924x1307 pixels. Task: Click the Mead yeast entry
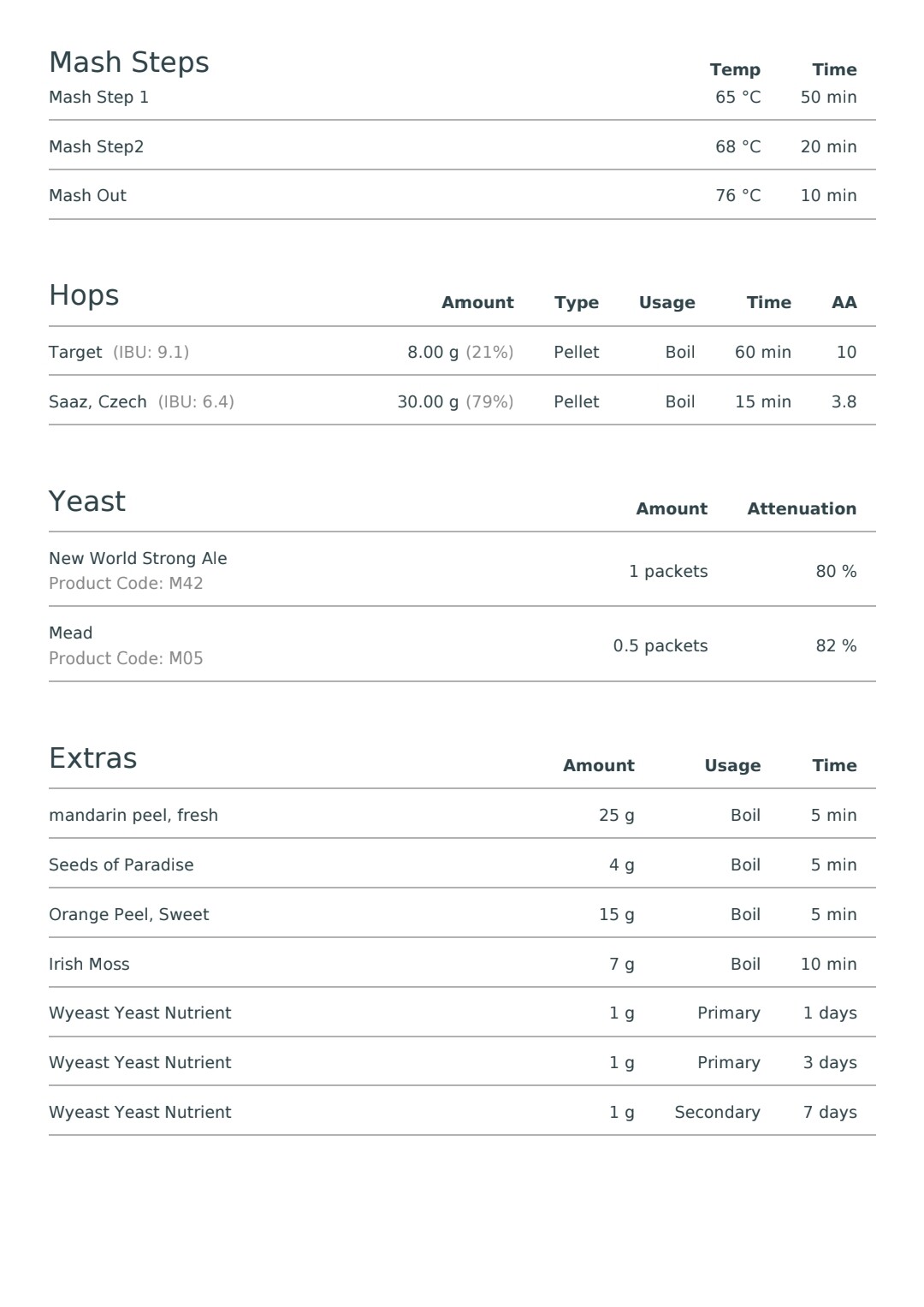[x=70, y=633]
